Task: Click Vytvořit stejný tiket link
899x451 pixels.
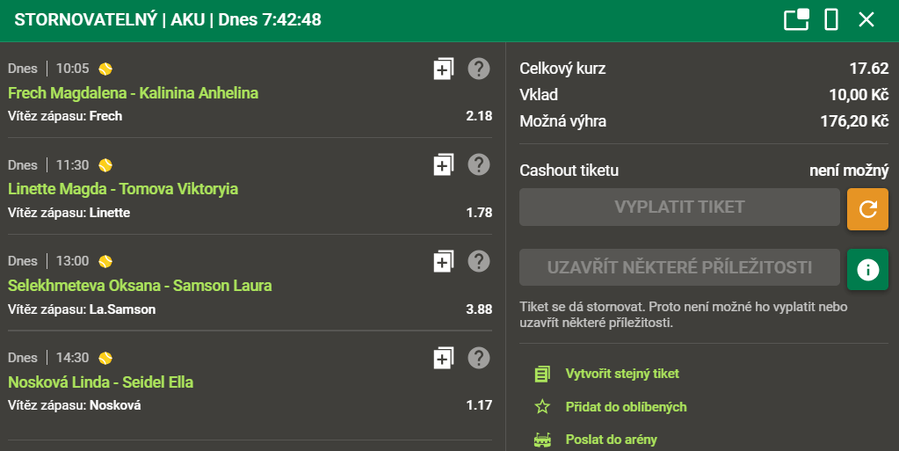Action: coord(622,374)
